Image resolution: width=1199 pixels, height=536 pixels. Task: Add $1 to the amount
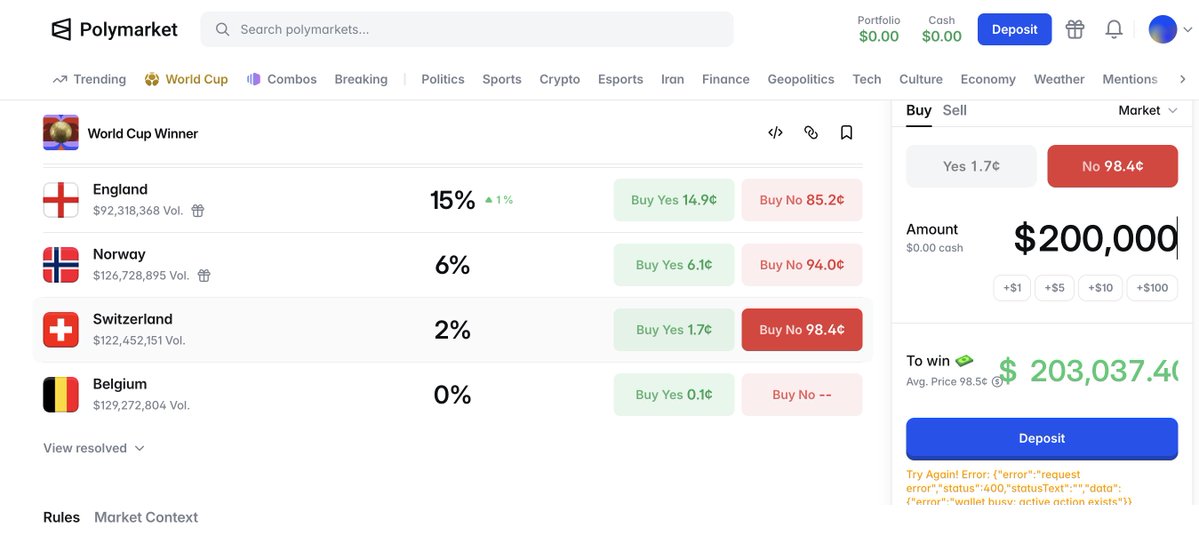point(1012,287)
